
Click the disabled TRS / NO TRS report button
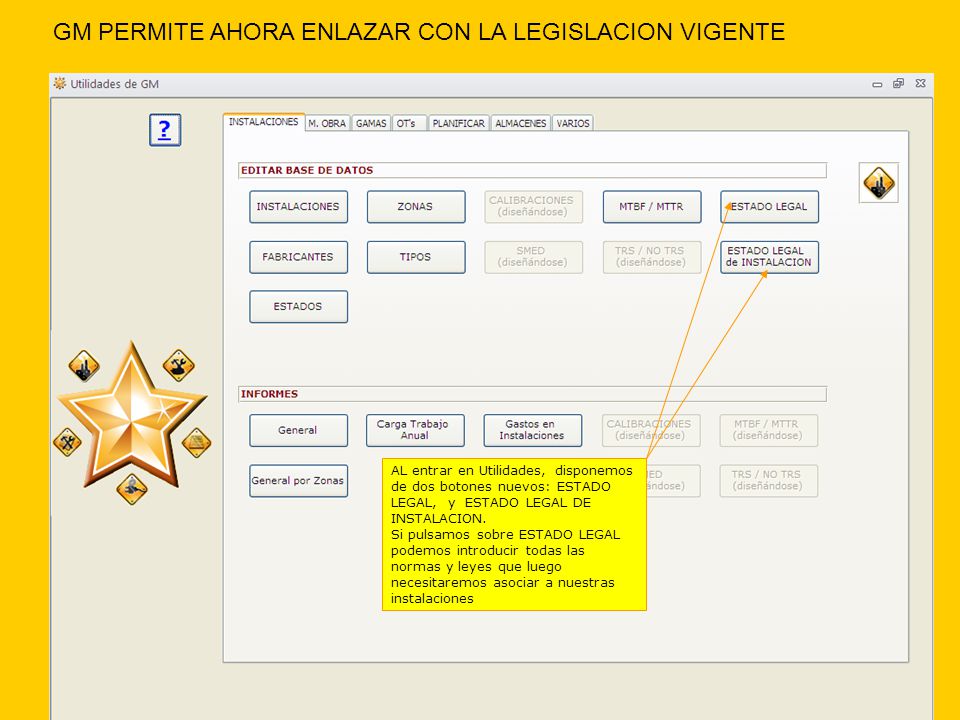768,481
